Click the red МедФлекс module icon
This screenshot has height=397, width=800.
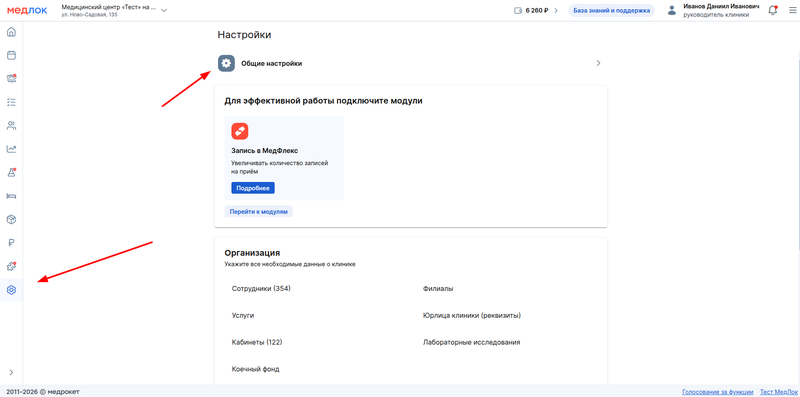tap(240, 131)
